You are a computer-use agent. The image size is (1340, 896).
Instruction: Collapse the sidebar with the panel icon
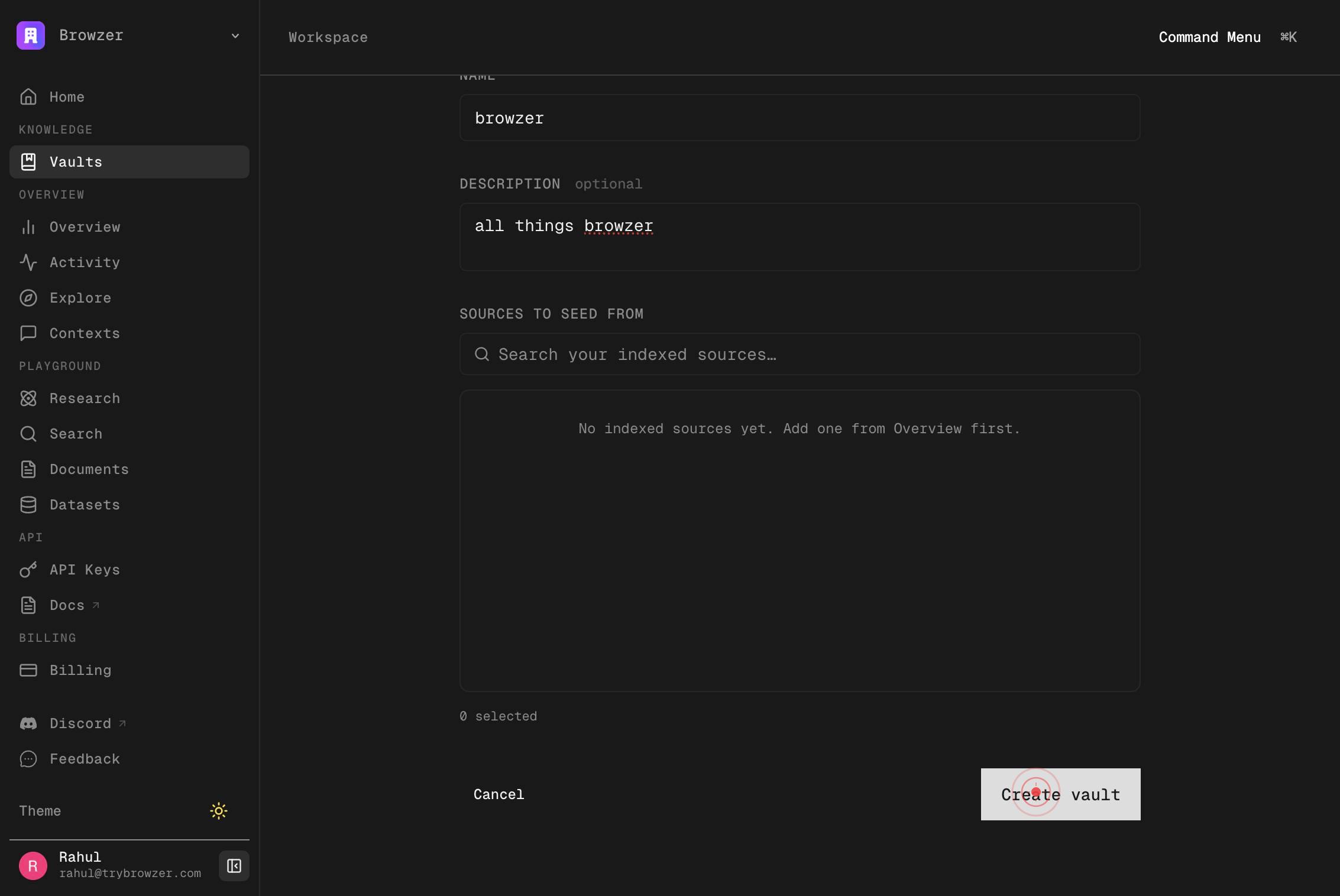pyautogui.click(x=234, y=866)
